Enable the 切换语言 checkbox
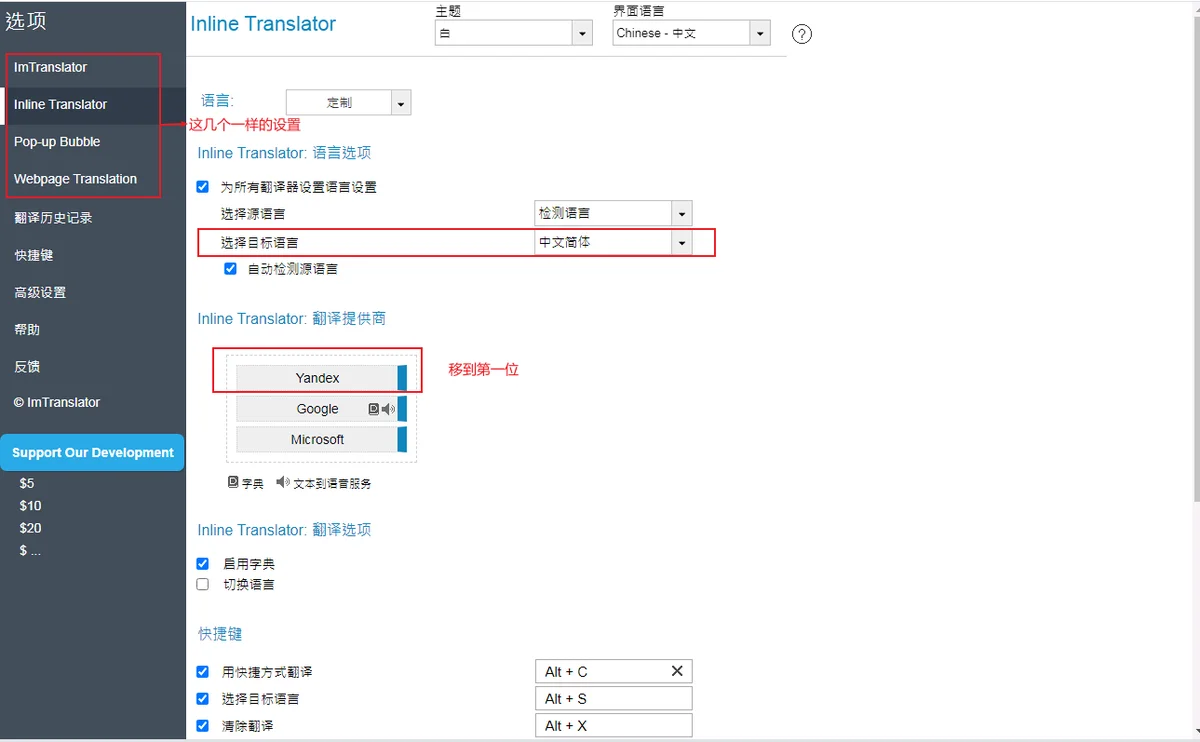 [203, 584]
